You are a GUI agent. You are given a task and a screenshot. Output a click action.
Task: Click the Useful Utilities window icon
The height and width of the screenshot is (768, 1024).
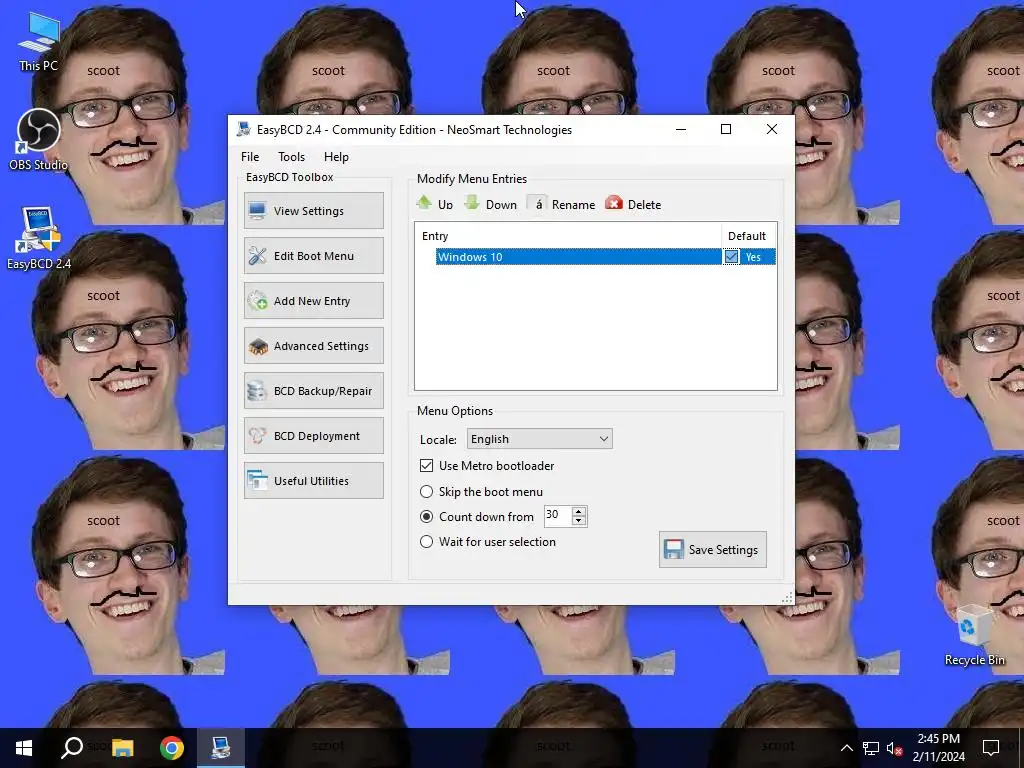pyautogui.click(x=257, y=481)
